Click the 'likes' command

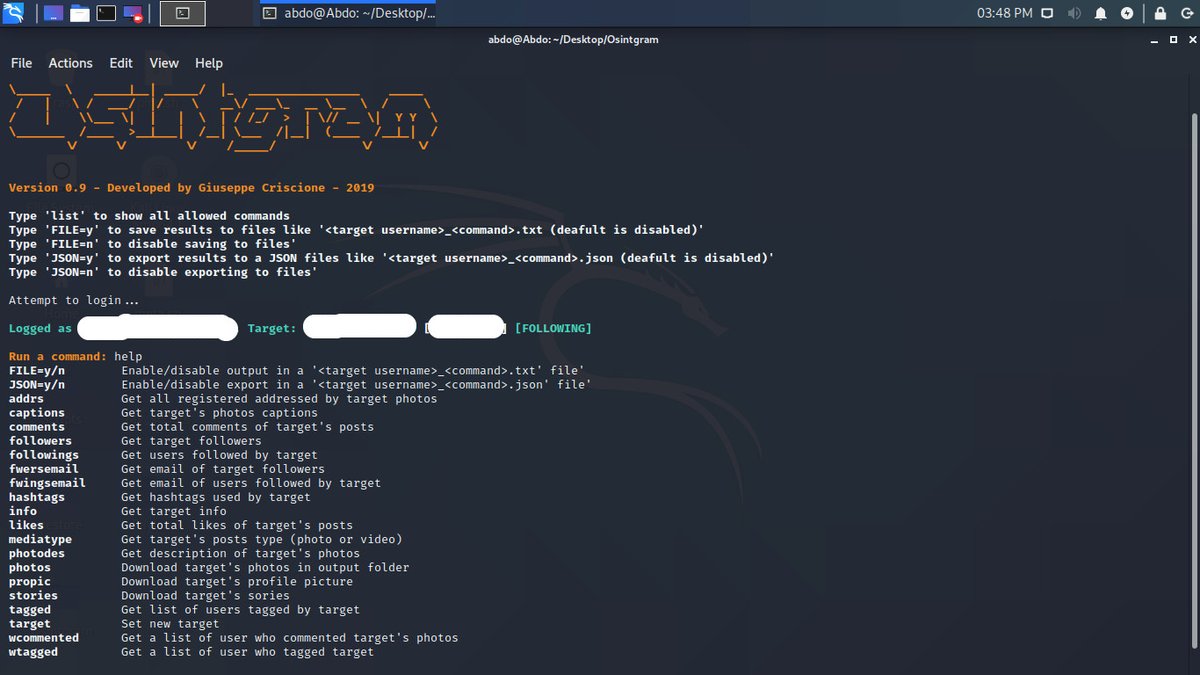pyautogui.click(x=27, y=524)
